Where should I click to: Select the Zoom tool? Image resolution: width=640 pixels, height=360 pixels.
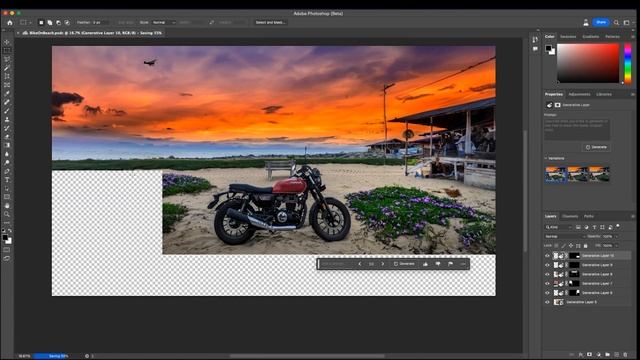(7, 214)
